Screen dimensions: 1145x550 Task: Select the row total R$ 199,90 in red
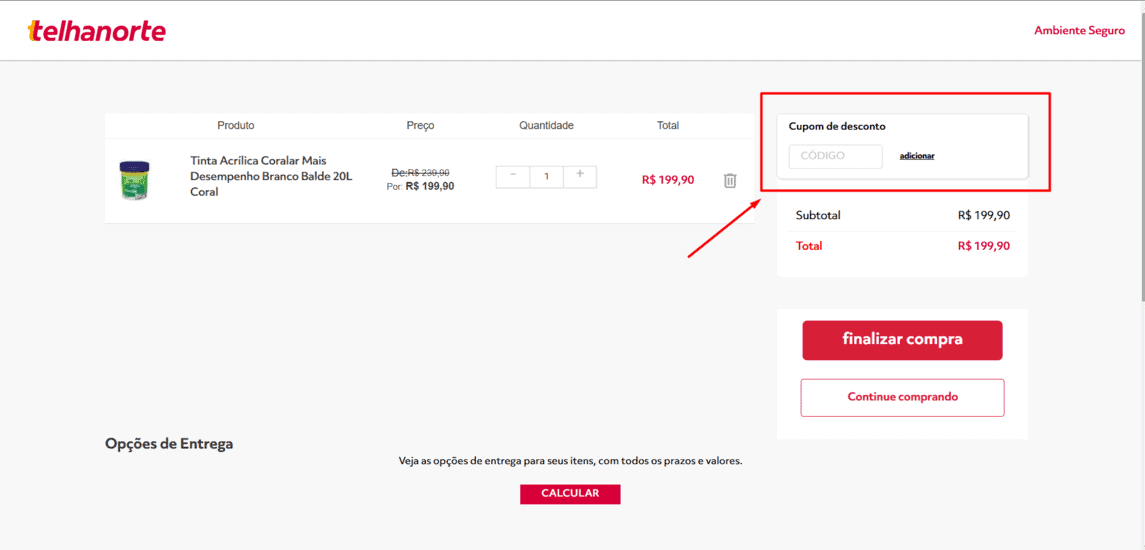[668, 180]
